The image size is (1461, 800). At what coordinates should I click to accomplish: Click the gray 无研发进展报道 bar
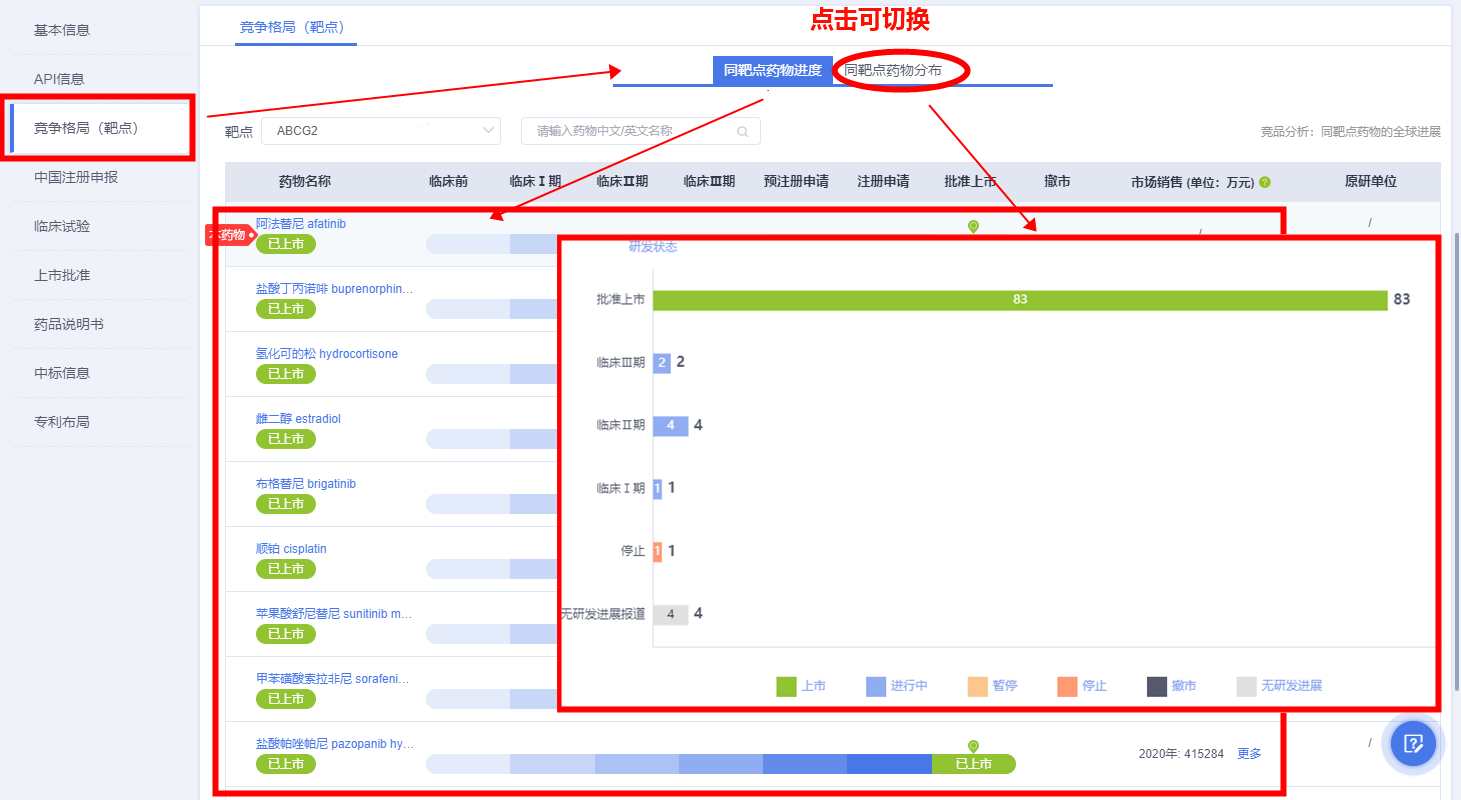[x=671, y=614]
